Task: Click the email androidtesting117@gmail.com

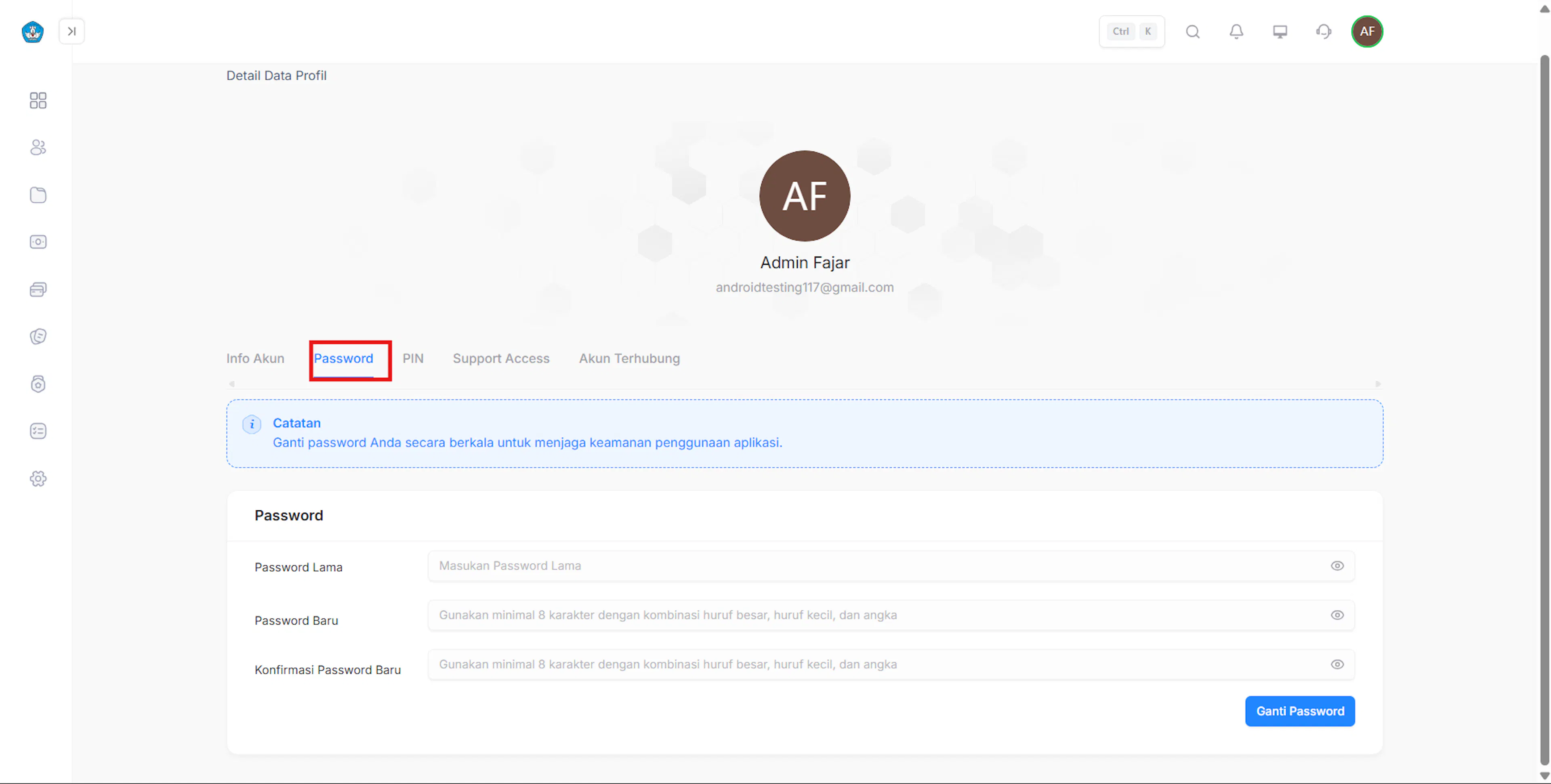Action: (x=805, y=287)
